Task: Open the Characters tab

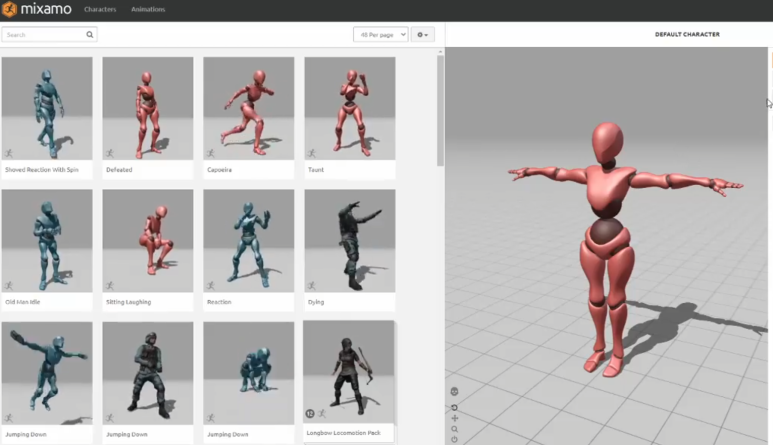Action: [x=100, y=9]
